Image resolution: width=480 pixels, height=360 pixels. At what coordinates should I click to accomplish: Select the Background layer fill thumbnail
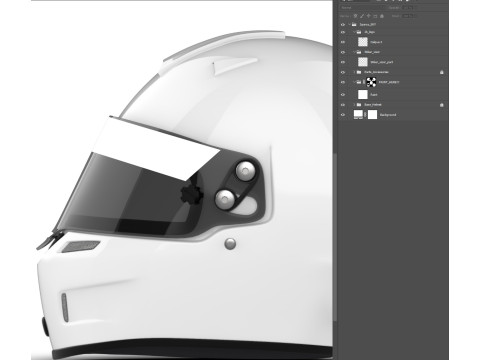358,115
